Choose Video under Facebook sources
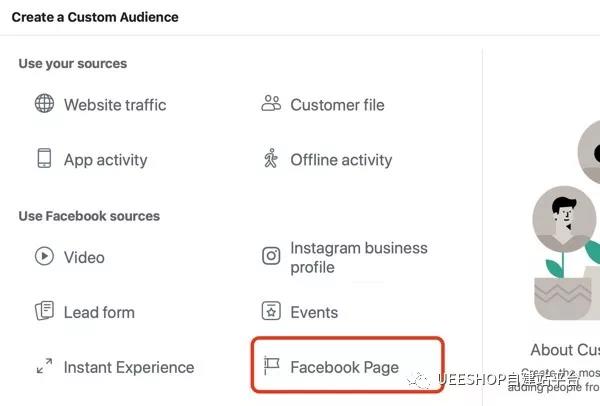The image size is (600, 406). click(x=84, y=257)
